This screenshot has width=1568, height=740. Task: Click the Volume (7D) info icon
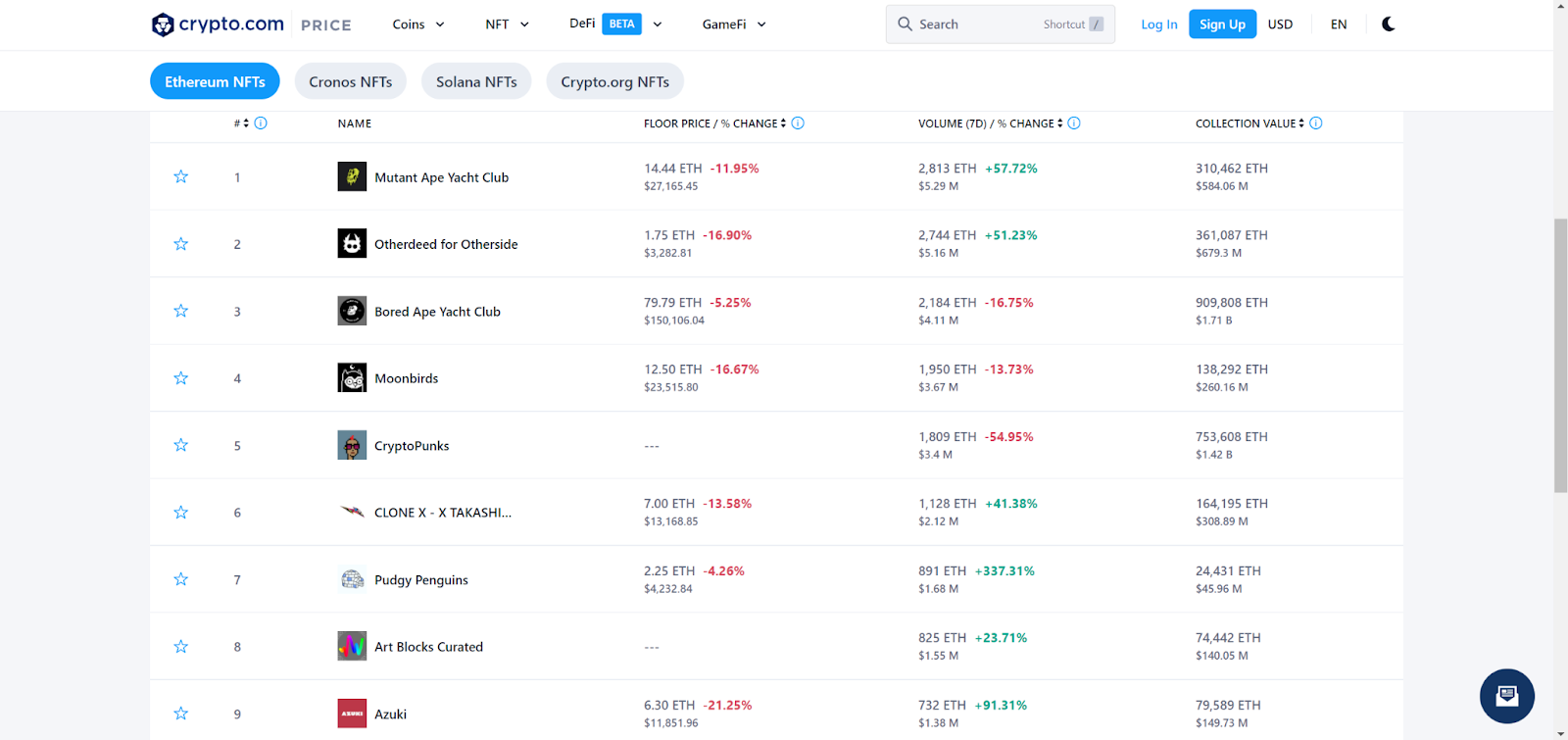[1074, 123]
